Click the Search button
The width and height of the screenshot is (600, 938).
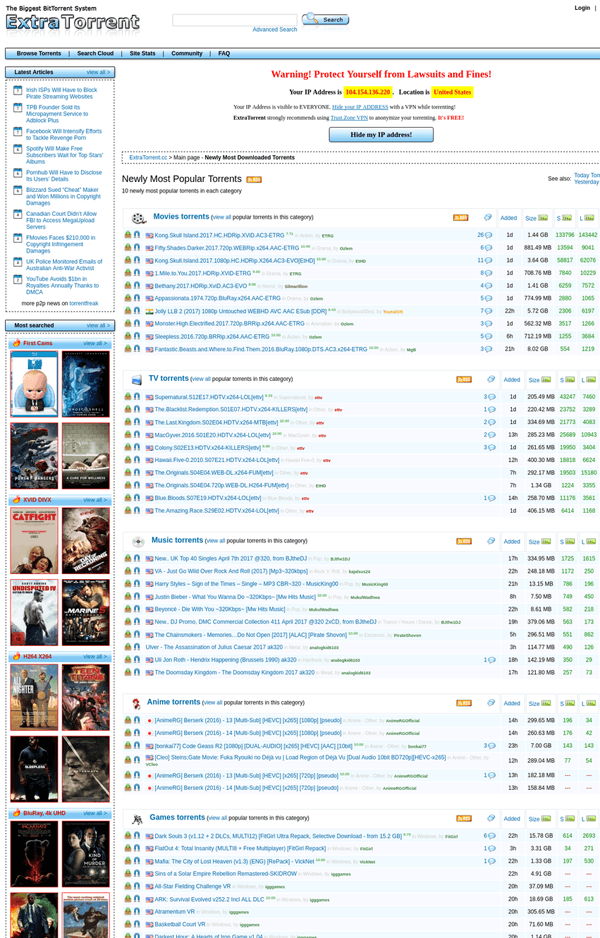[325, 20]
